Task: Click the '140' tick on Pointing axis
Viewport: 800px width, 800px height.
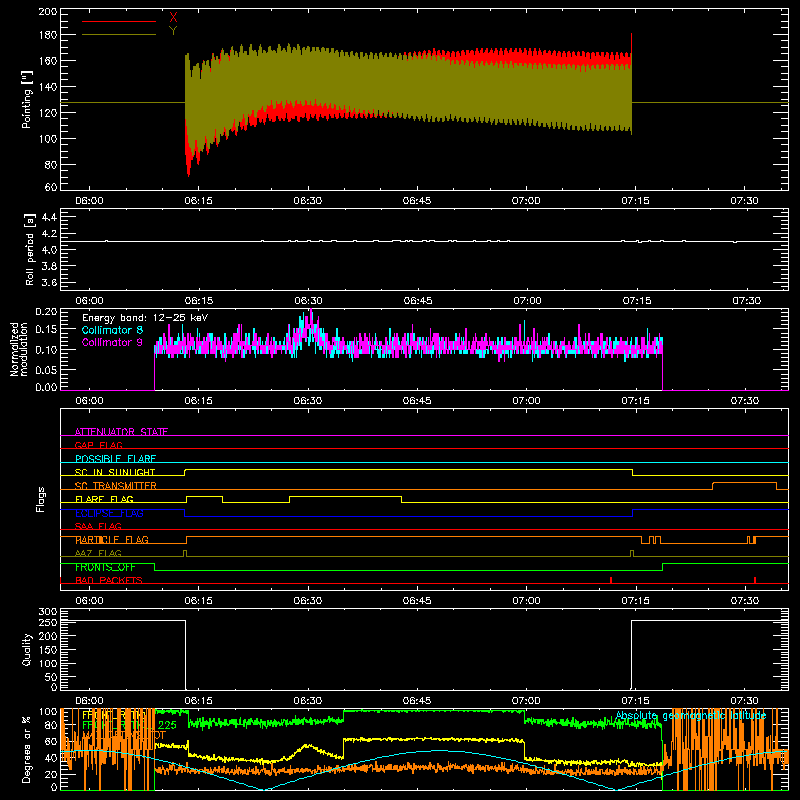Action: pos(48,87)
